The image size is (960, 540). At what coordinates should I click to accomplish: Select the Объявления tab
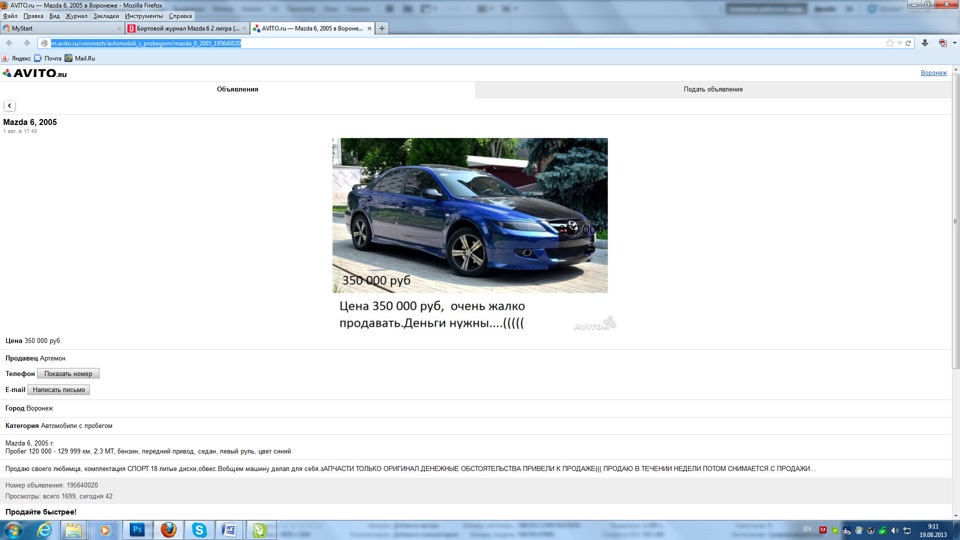coord(238,89)
